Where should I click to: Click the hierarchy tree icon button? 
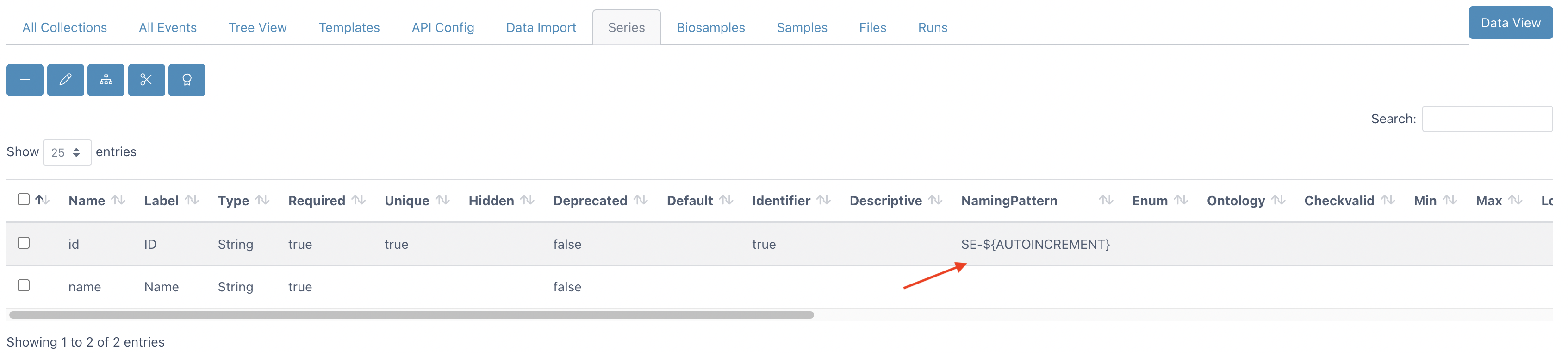(x=106, y=80)
